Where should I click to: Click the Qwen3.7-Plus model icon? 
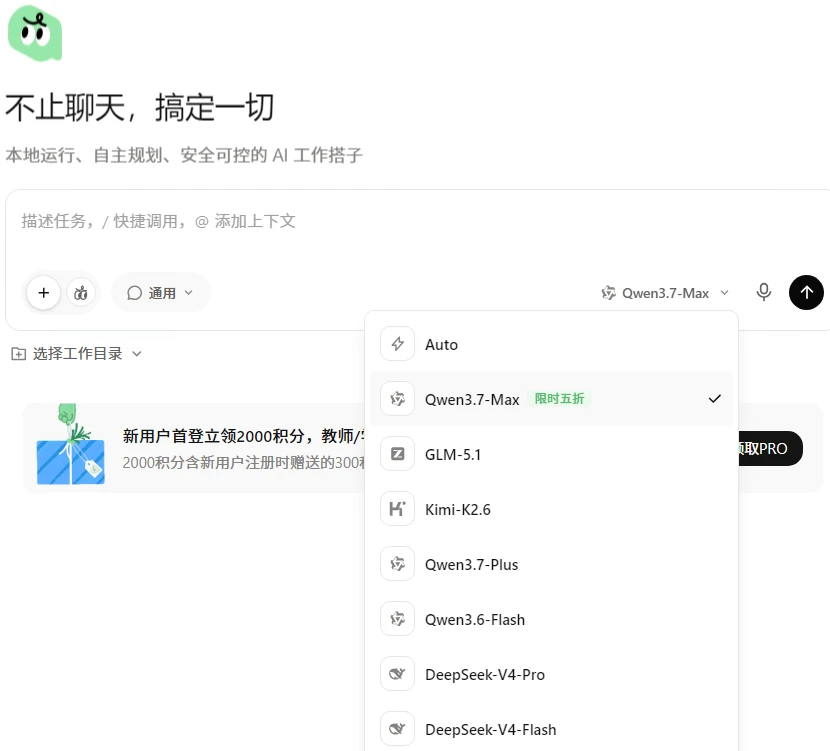coord(398,564)
